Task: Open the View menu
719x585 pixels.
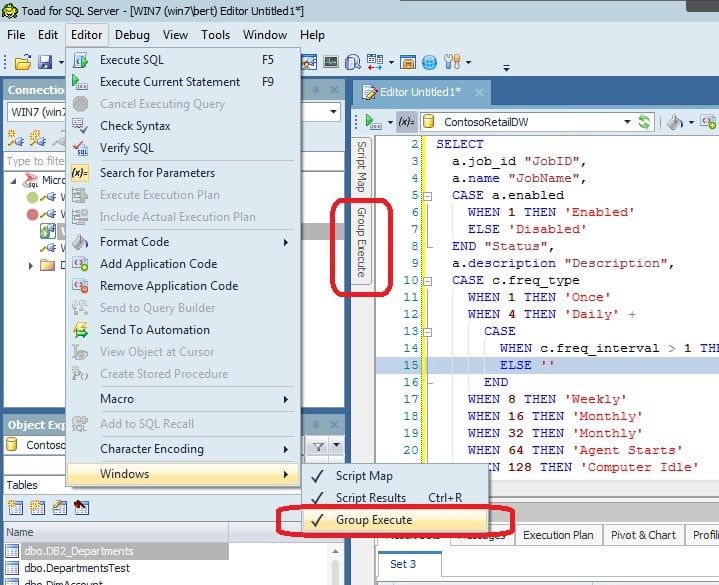Action: pos(175,35)
